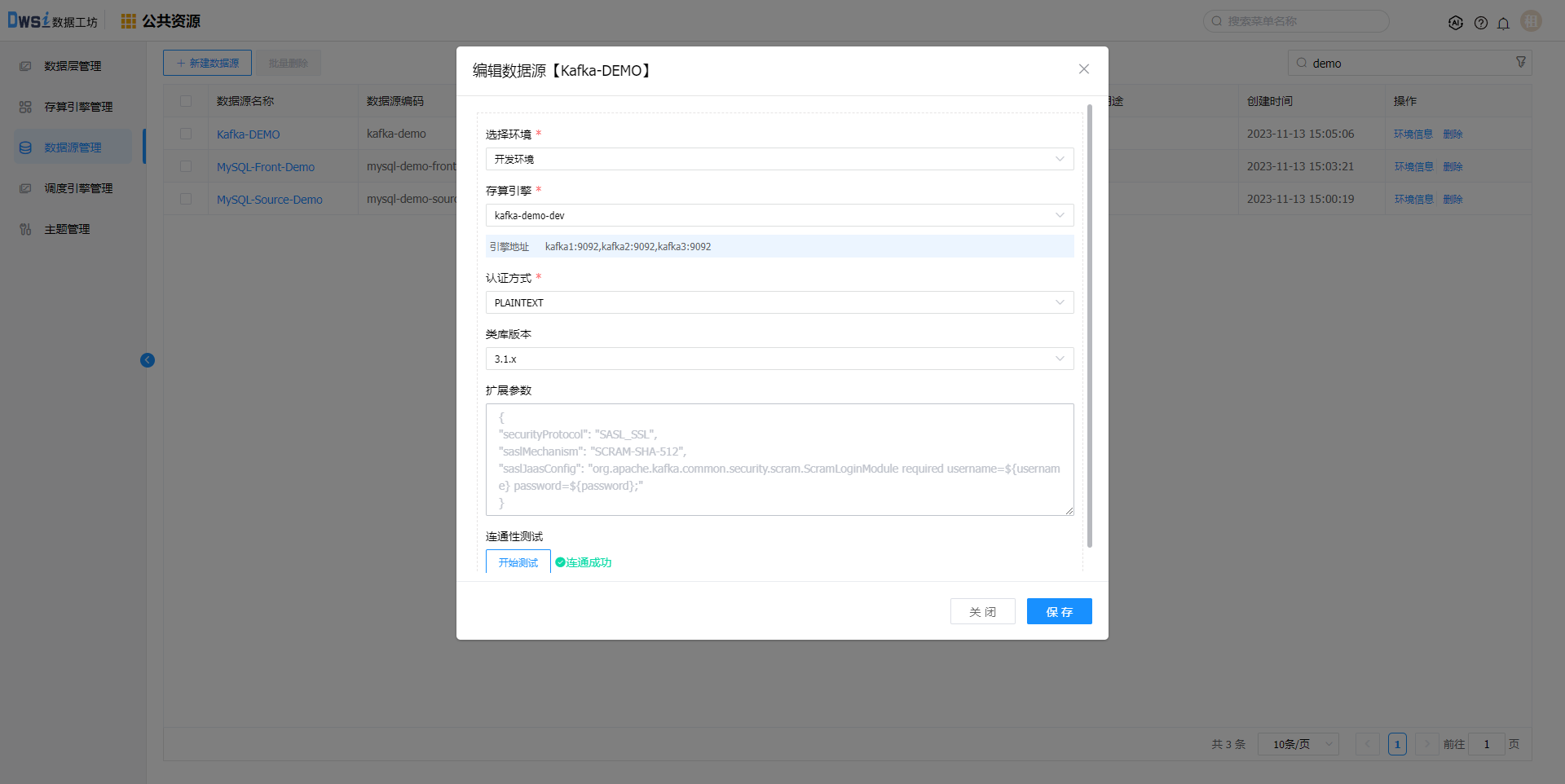
Task: Toggle the select-all checkbox in table header
Action: coord(186,101)
